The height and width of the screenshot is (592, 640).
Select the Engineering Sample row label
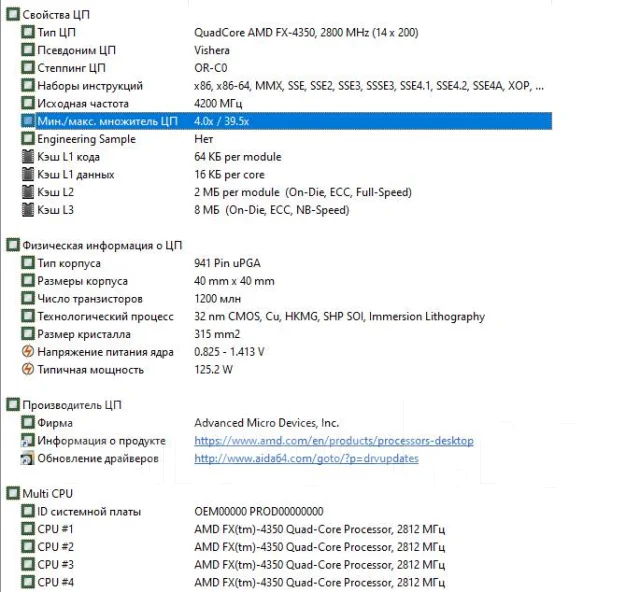click(87, 139)
